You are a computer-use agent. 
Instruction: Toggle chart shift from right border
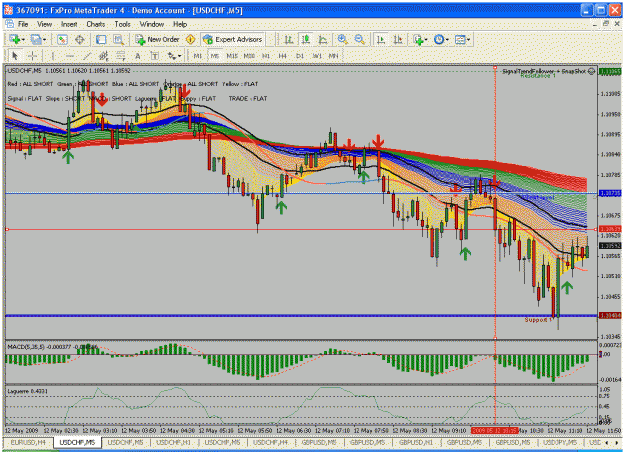pos(398,39)
